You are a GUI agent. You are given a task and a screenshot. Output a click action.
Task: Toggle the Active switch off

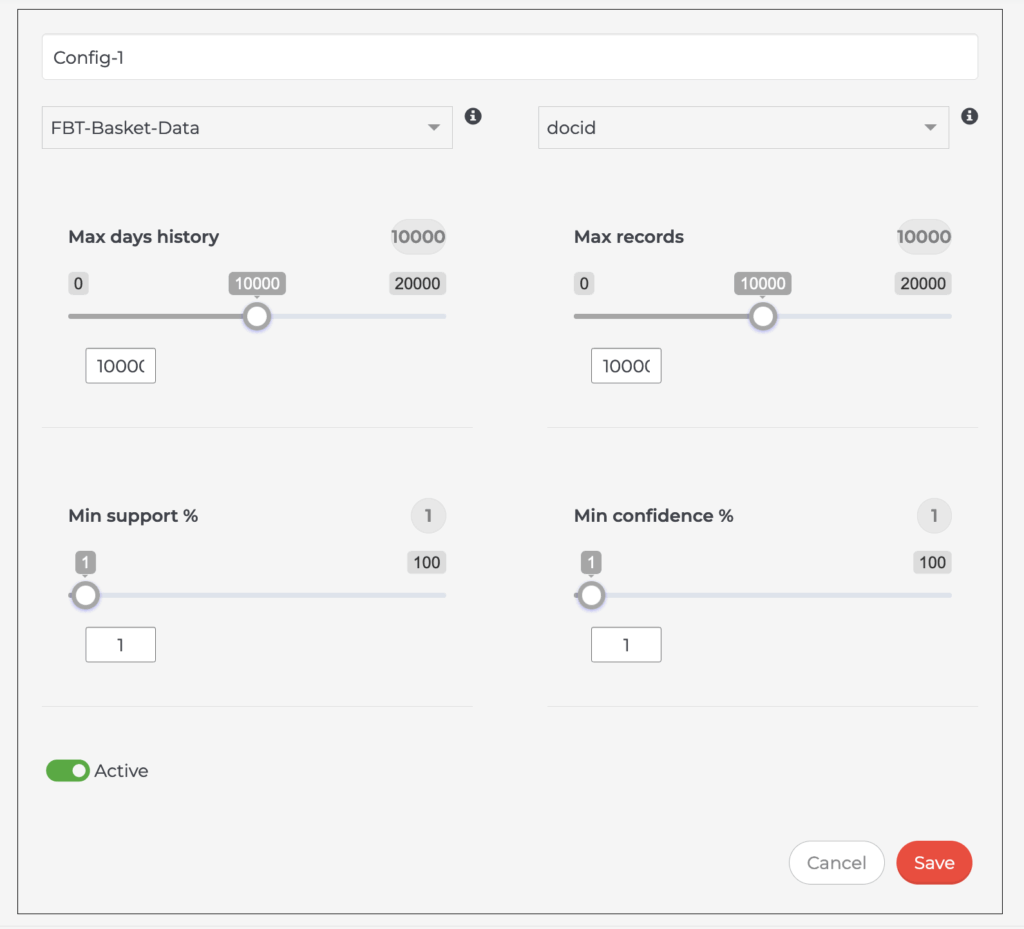(68, 771)
